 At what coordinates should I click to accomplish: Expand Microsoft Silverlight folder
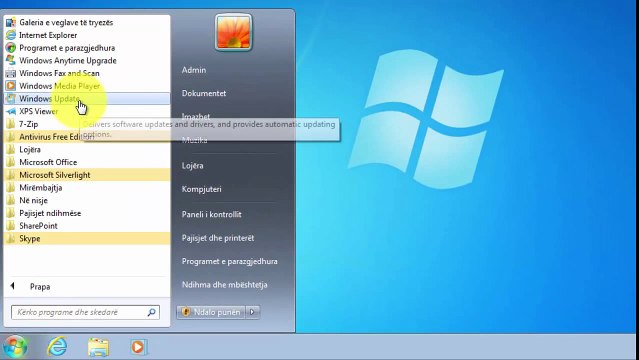click(87, 175)
